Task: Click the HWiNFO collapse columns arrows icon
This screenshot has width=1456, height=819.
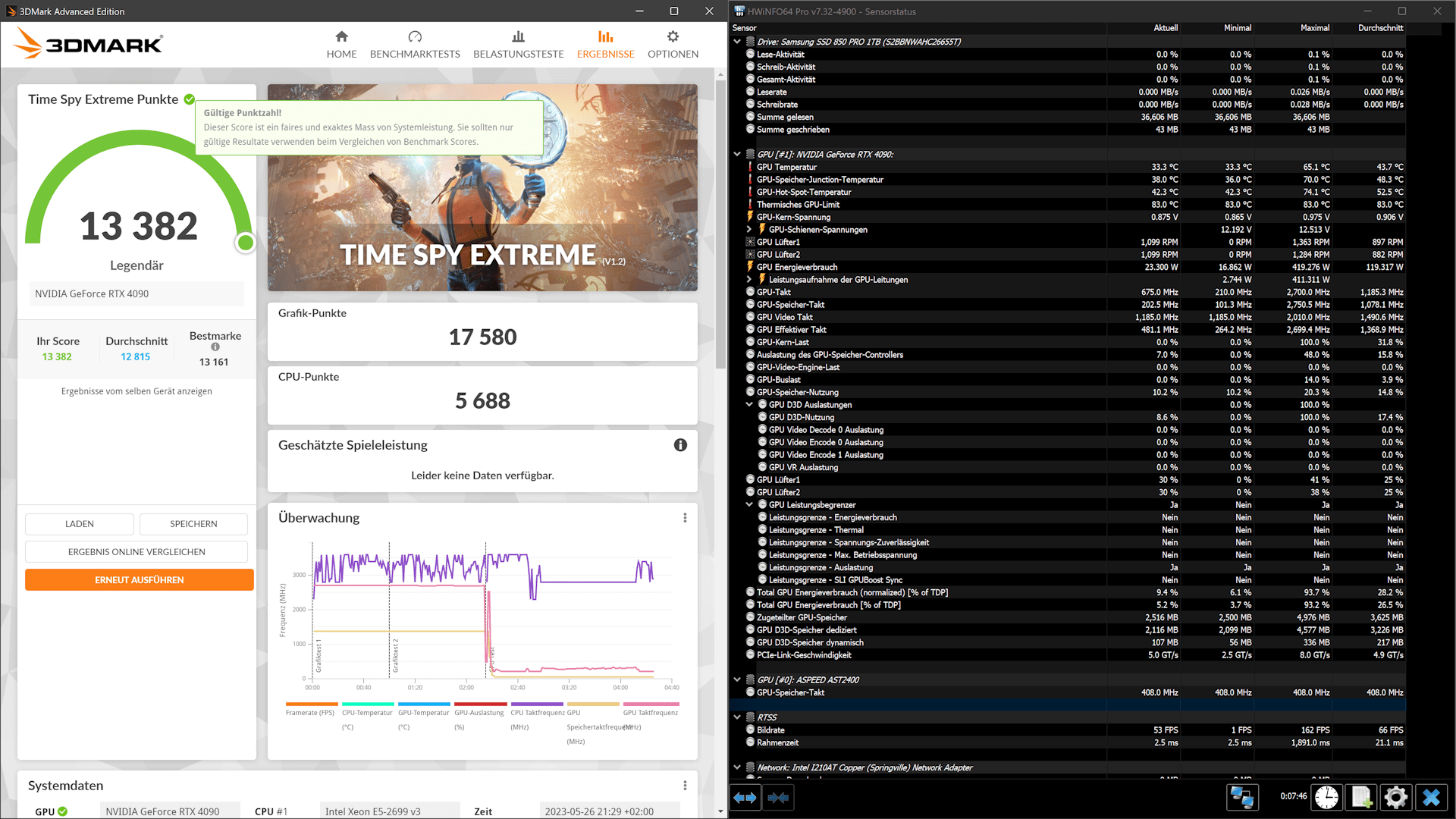Action: coord(778,798)
